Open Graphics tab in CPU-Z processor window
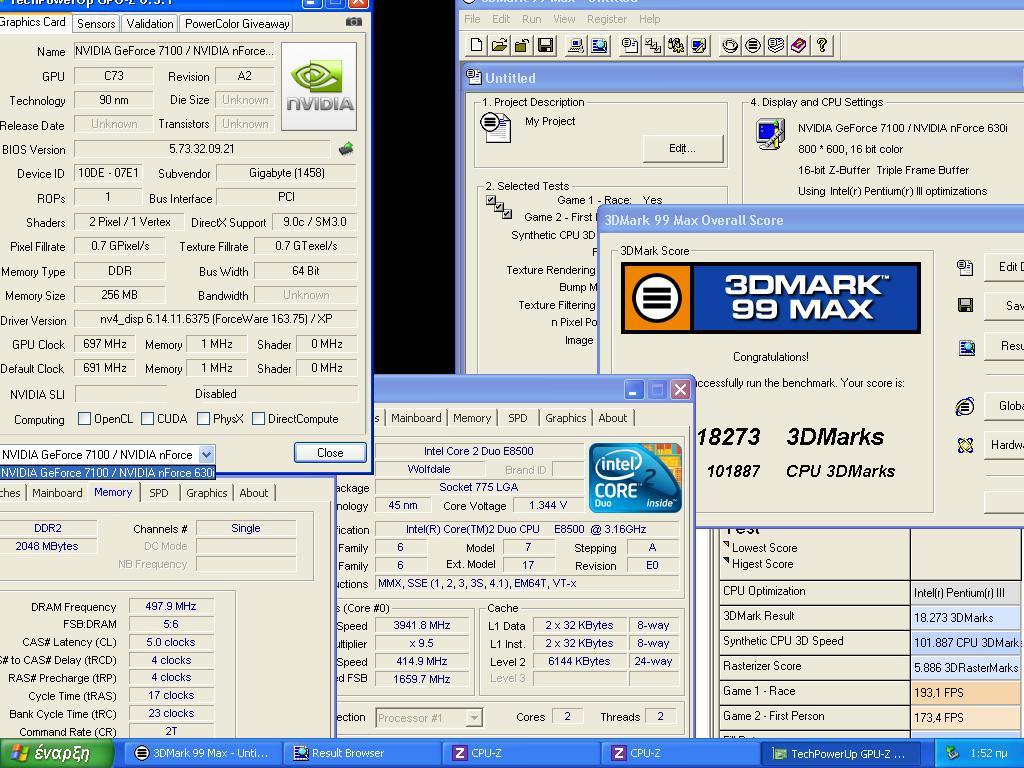Screen dimensions: 1024x768 coord(566,418)
